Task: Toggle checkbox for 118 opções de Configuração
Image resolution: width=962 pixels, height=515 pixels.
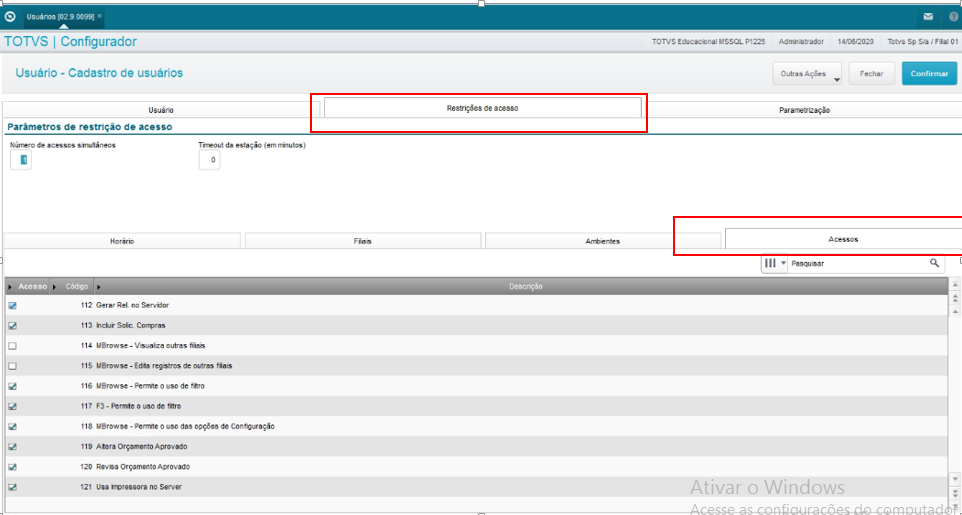Action: click(12, 427)
